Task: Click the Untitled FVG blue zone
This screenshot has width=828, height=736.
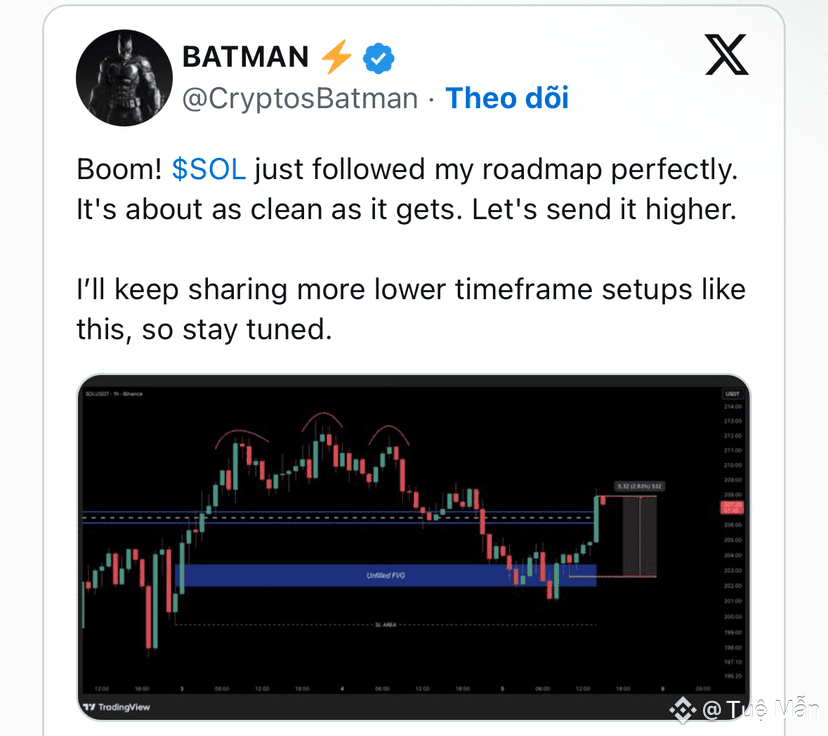Action: (385, 575)
